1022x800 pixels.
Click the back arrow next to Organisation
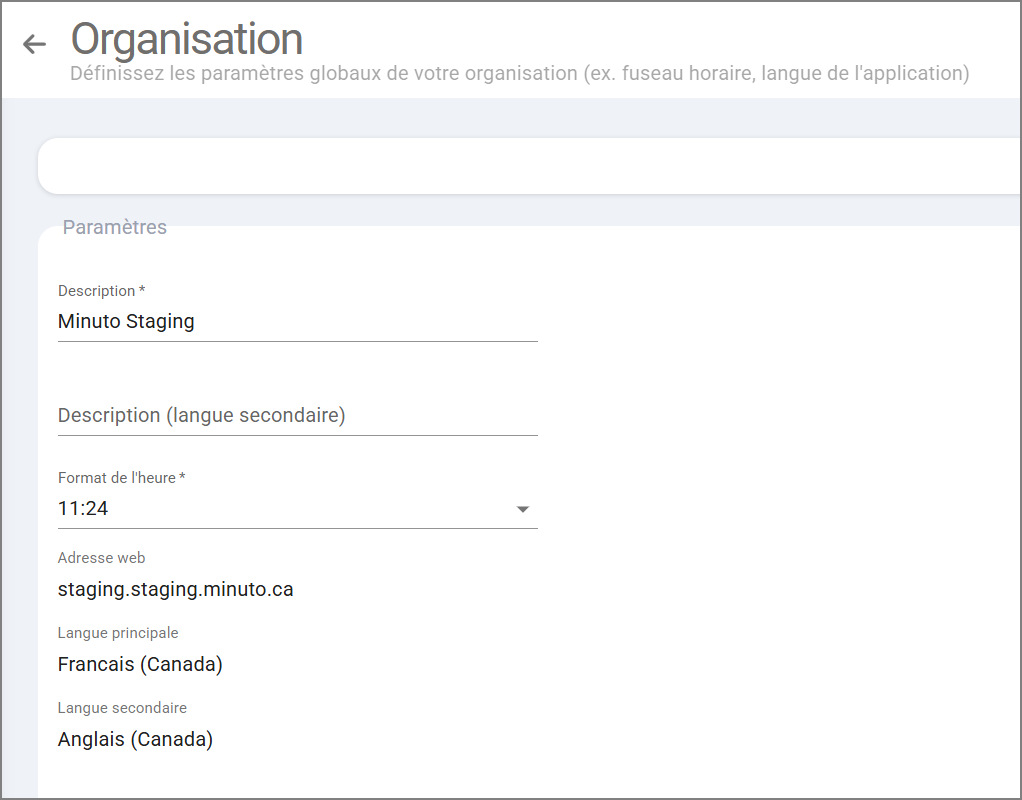point(35,44)
